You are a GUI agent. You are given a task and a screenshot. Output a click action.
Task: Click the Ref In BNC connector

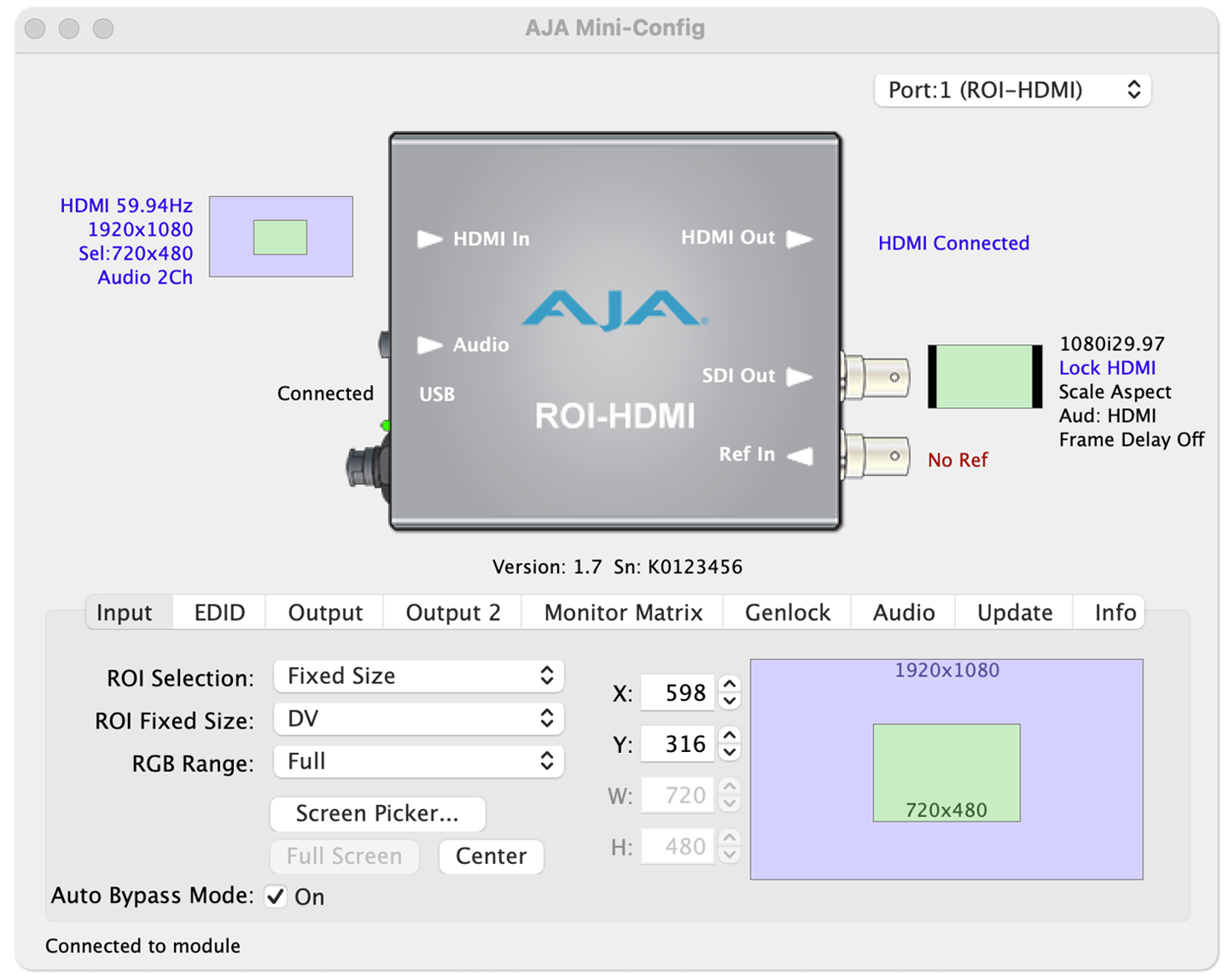point(875,456)
